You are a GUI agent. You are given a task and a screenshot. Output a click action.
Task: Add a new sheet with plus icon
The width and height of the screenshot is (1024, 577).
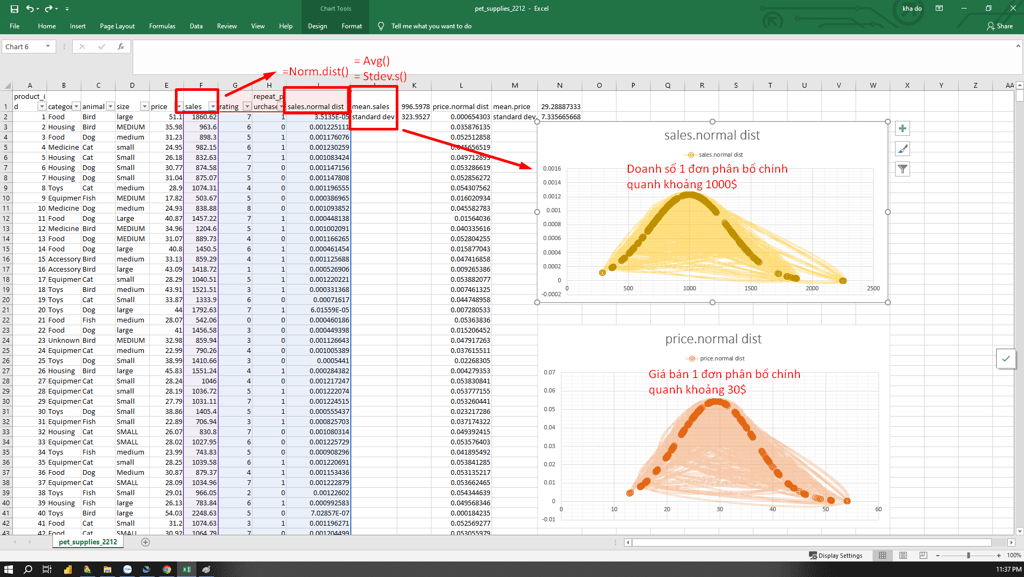145,542
